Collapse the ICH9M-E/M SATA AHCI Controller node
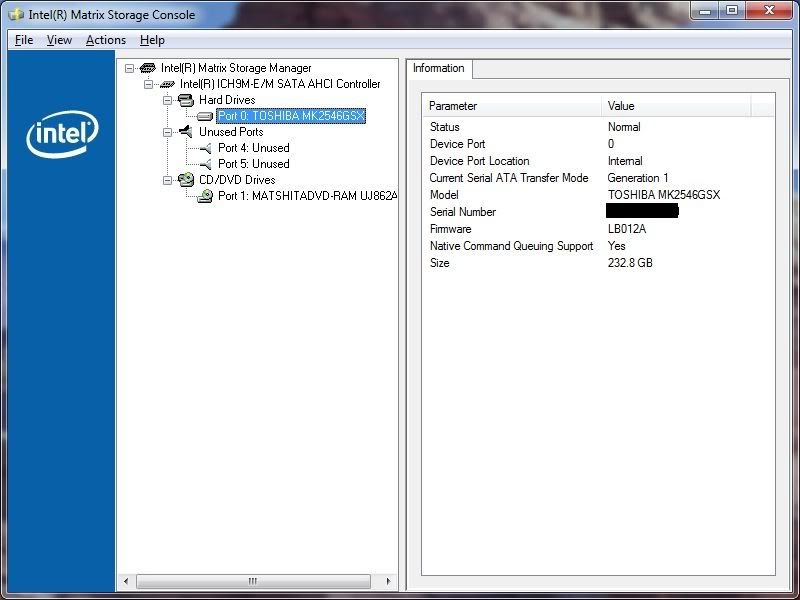 tap(148, 84)
